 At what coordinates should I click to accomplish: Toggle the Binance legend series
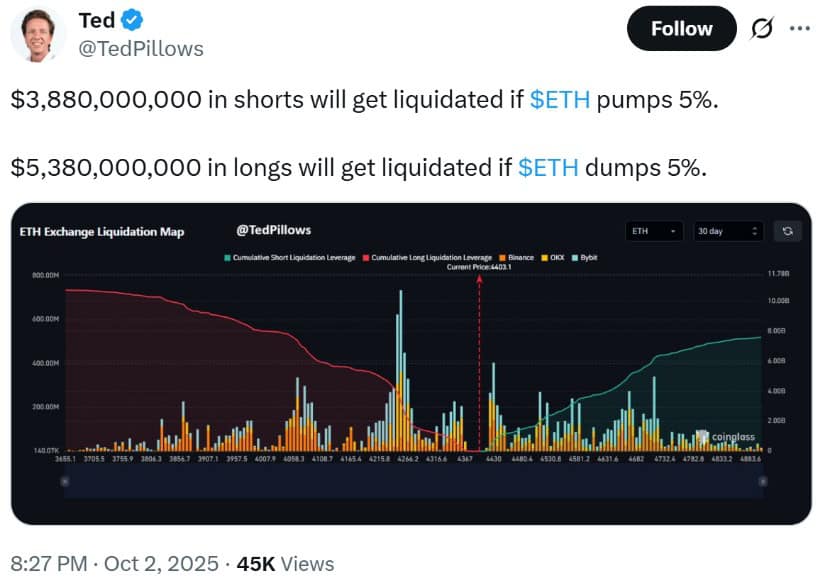click(x=518, y=258)
